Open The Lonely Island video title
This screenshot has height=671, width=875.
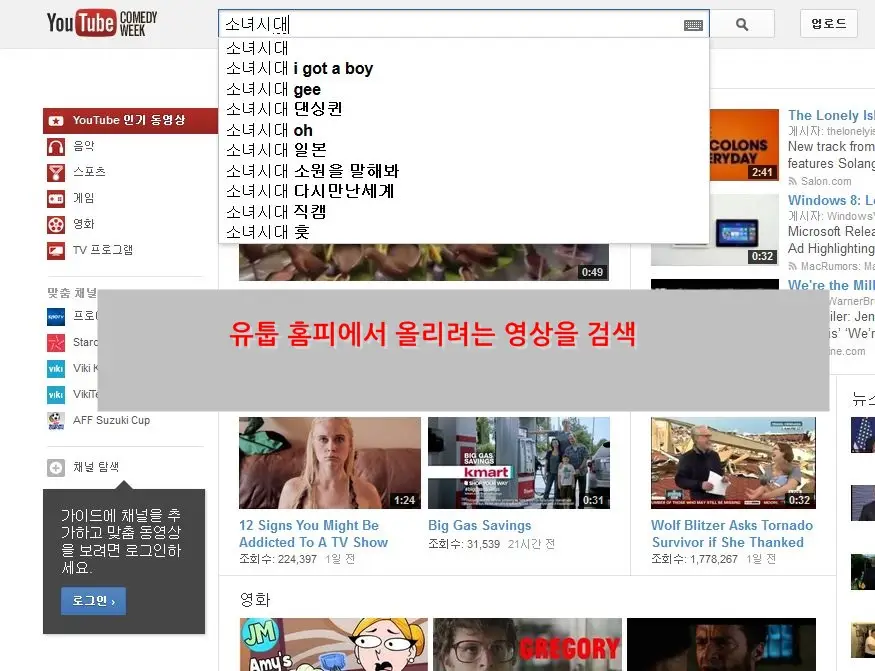[831, 116]
